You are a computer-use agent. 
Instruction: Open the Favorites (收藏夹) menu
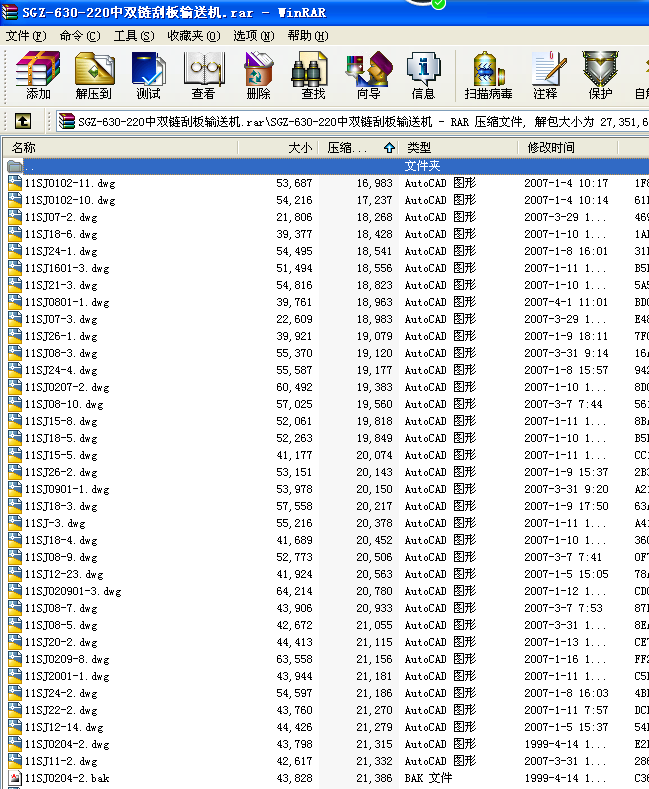(x=194, y=36)
